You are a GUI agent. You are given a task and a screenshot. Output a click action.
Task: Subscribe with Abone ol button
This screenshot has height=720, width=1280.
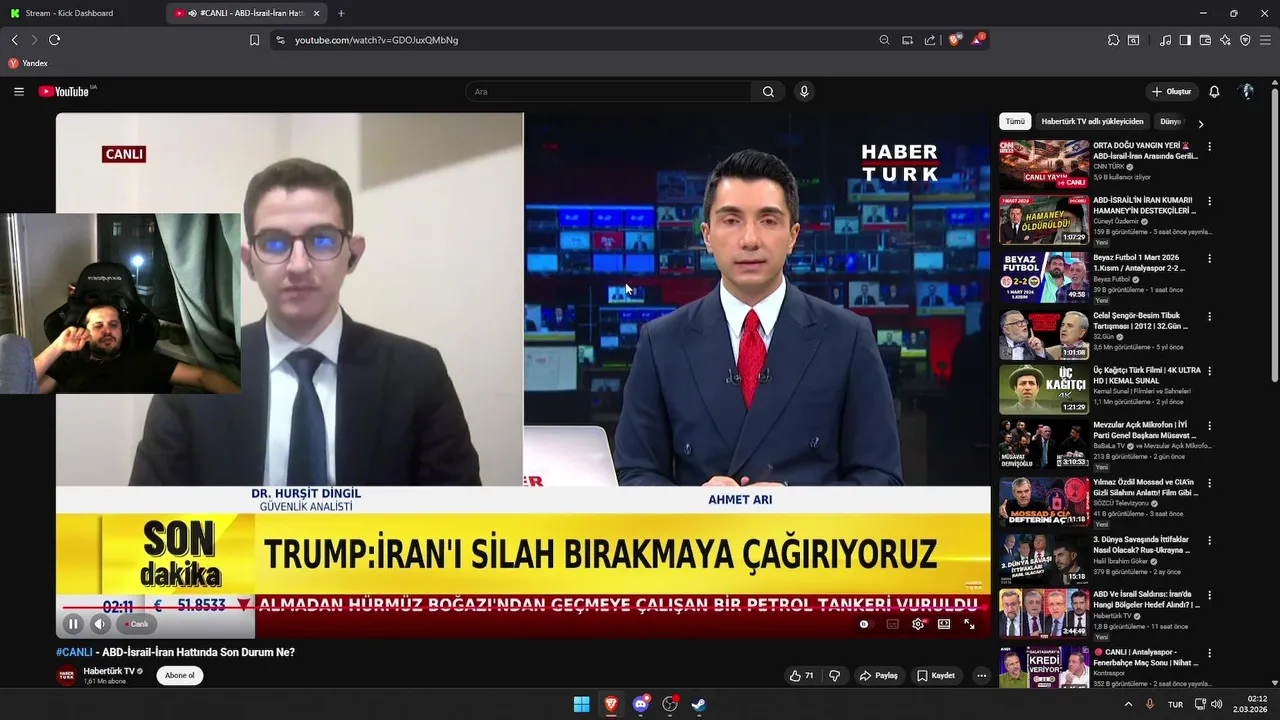[180, 676]
